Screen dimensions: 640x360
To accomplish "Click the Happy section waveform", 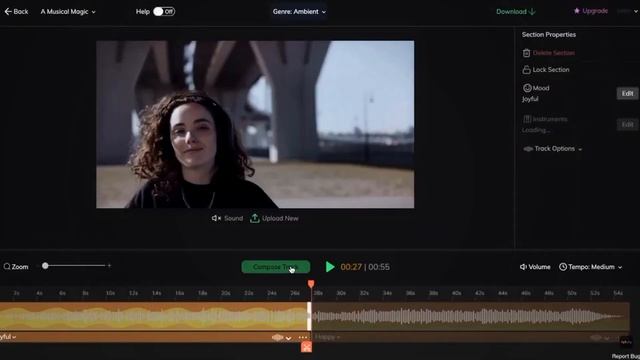I will pyautogui.click(x=471, y=316).
